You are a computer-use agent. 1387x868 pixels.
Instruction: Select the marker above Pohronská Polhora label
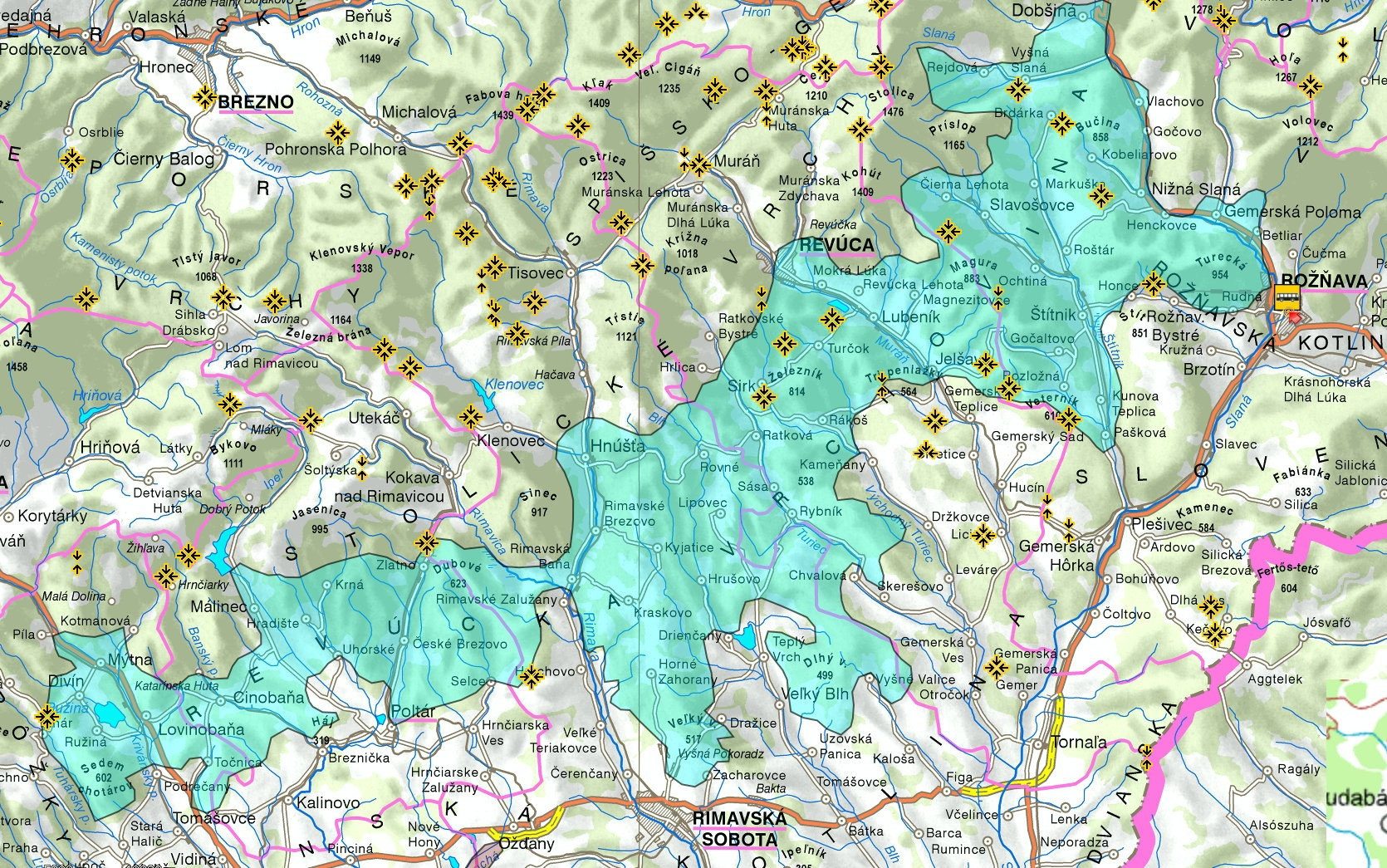[x=337, y=131]
